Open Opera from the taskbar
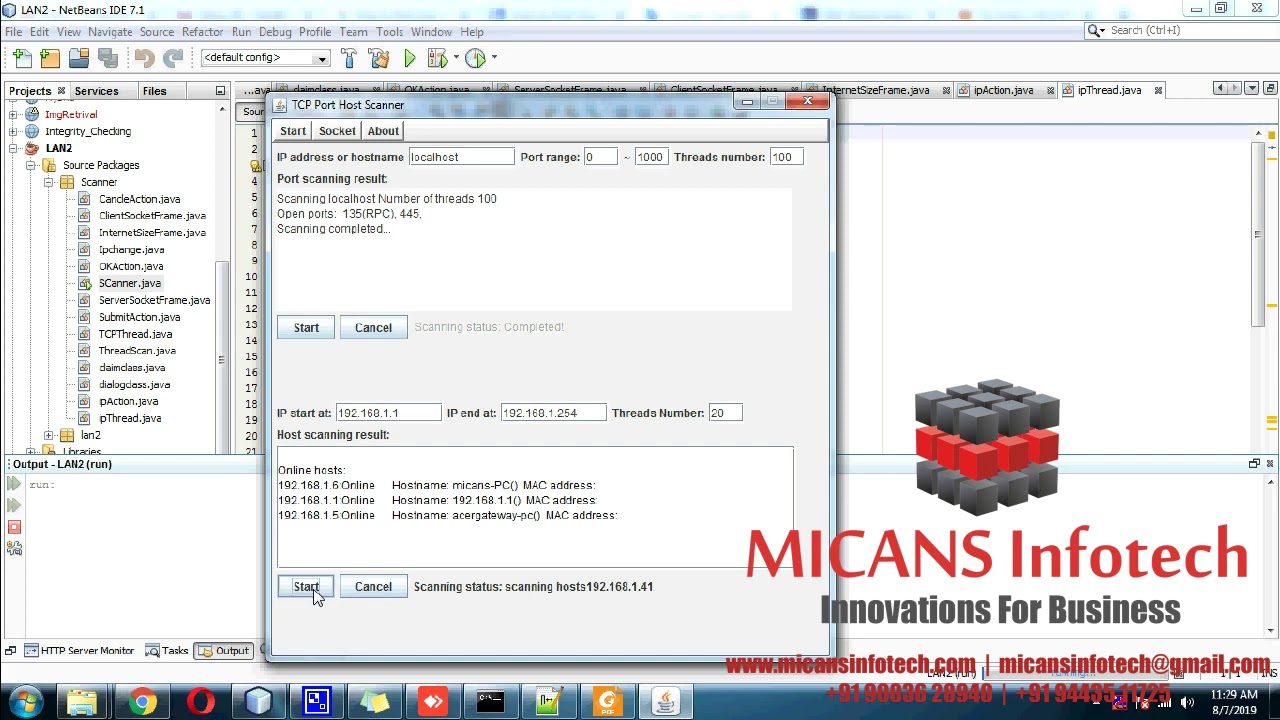 pyautogui.click(x=200, y=703)
